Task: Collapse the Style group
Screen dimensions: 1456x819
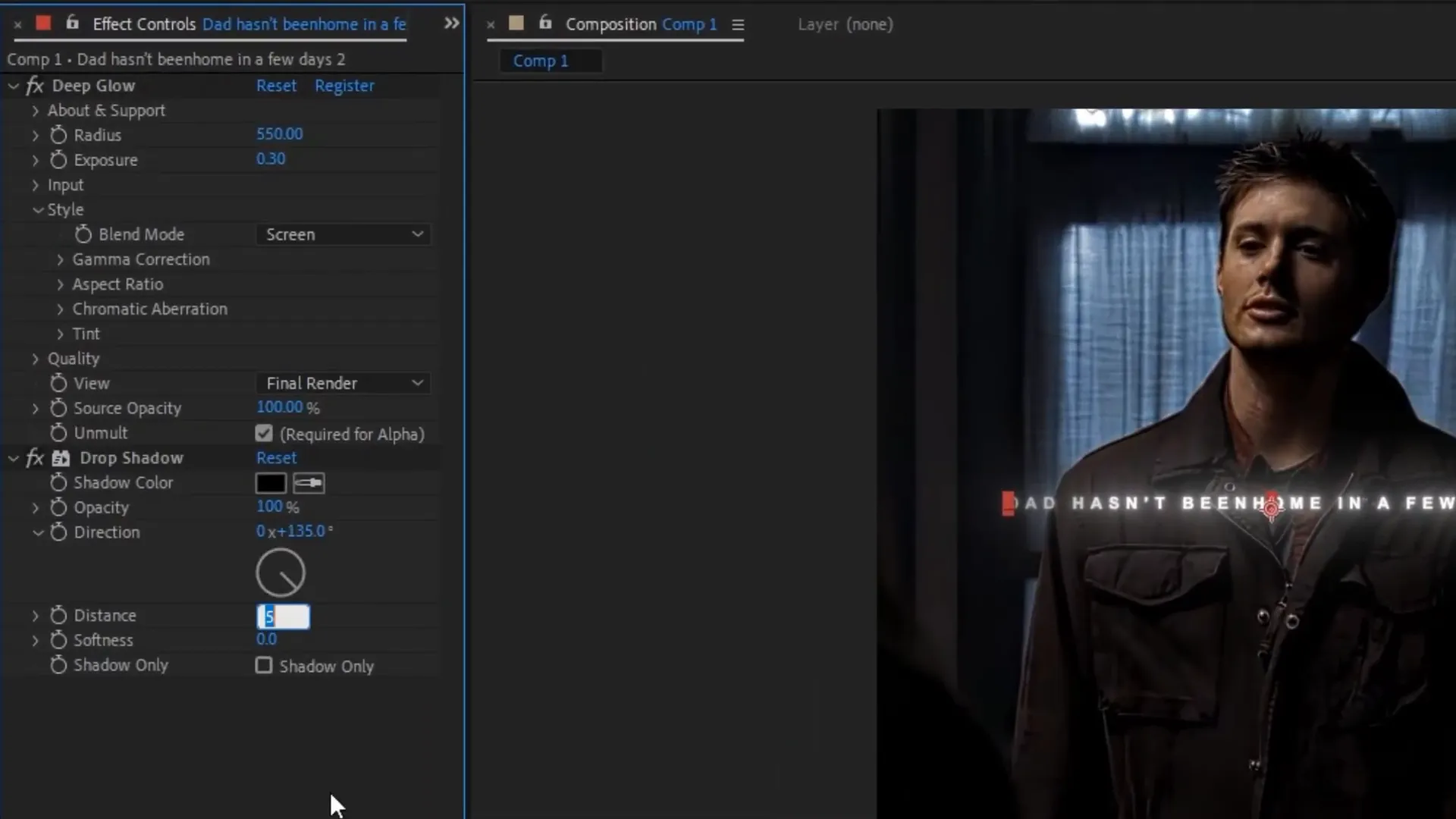Action: coord(38,210)
